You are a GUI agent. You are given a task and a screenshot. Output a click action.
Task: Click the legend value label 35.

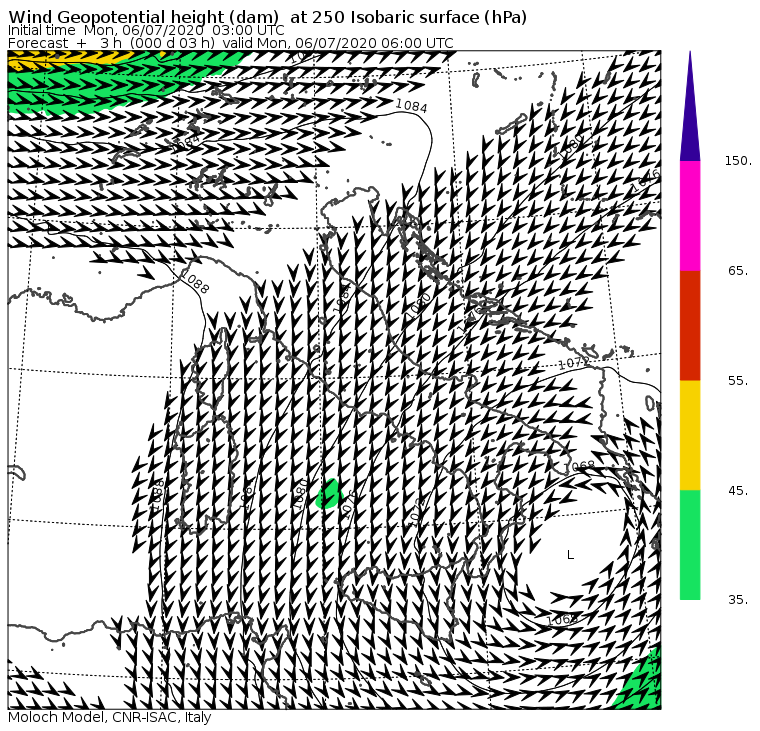[739, 600]
